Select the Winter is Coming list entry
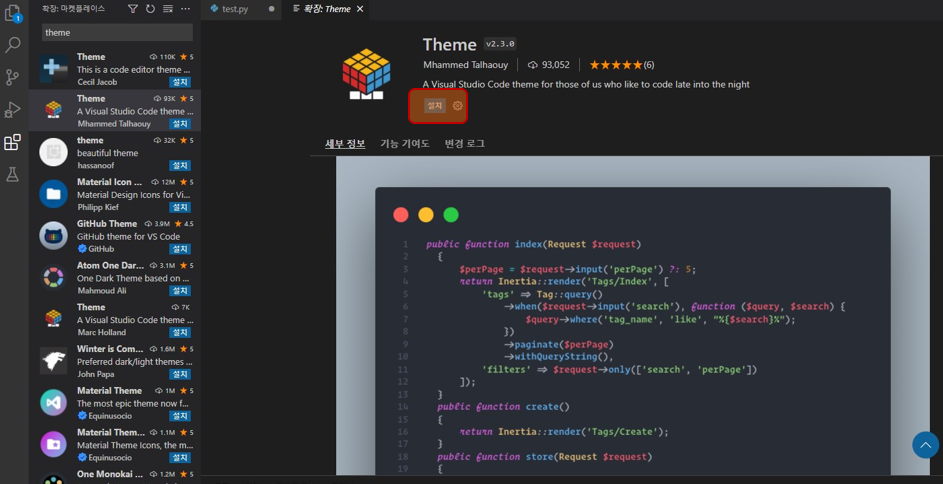Image resolution: width=943 pixels, height=484 pixels. (115, 361)
